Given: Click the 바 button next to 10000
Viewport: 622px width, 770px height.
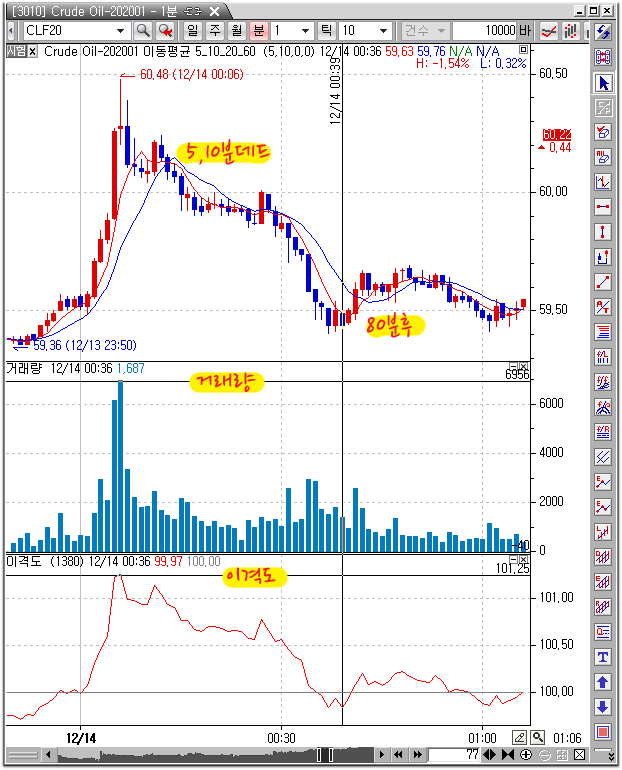Looking at the screenshot, I should [x=525, y=31].
